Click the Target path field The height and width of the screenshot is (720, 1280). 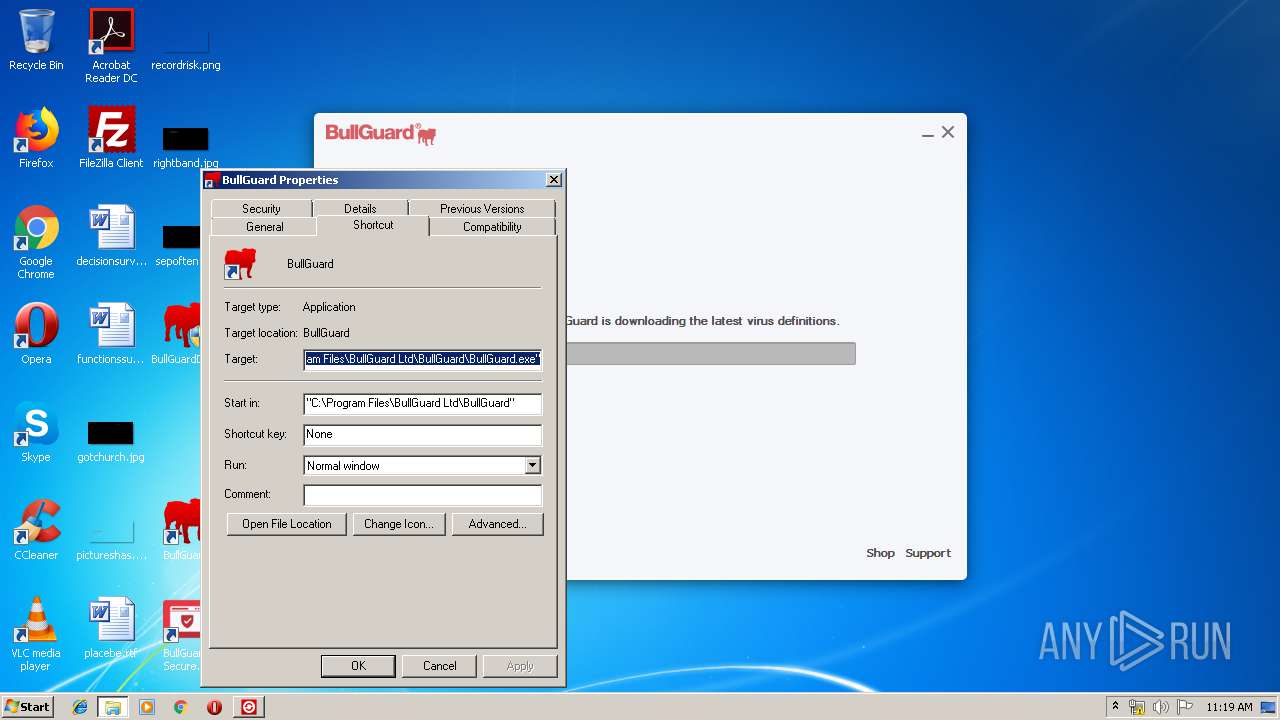(423, 359)
